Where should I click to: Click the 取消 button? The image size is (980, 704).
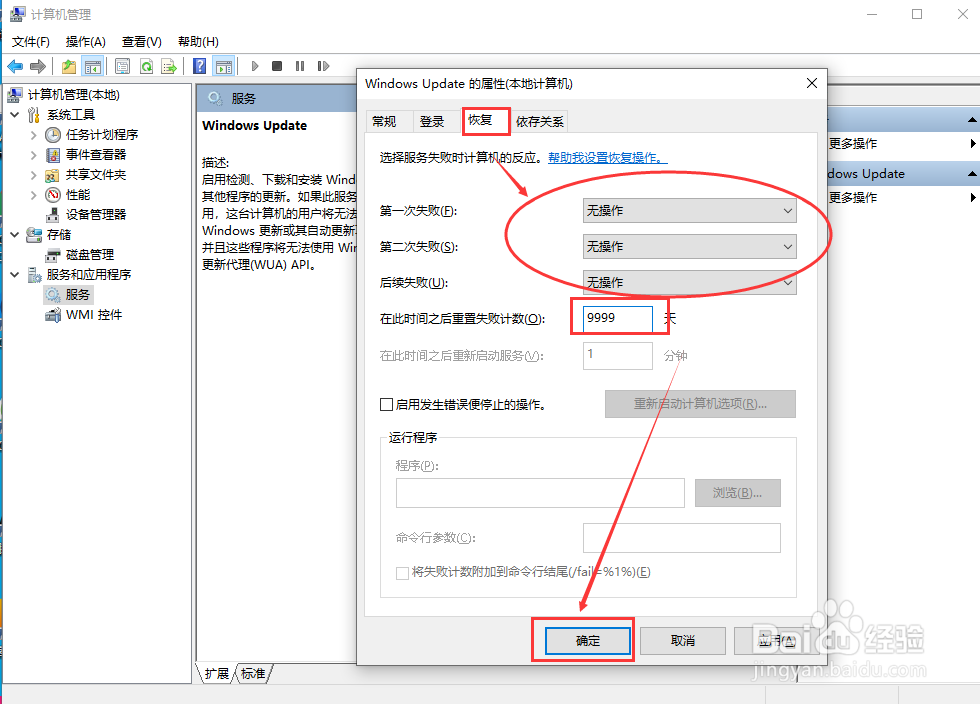pyautogui.click(x=682, y=641)
